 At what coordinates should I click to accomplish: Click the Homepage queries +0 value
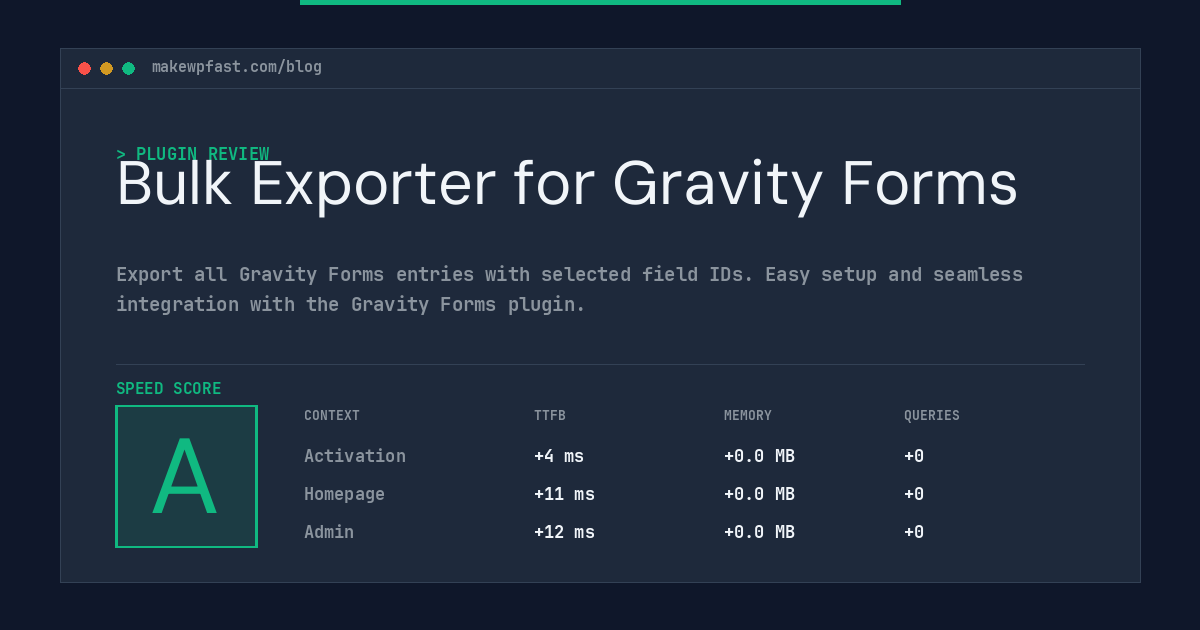click(x=914, y=494)
